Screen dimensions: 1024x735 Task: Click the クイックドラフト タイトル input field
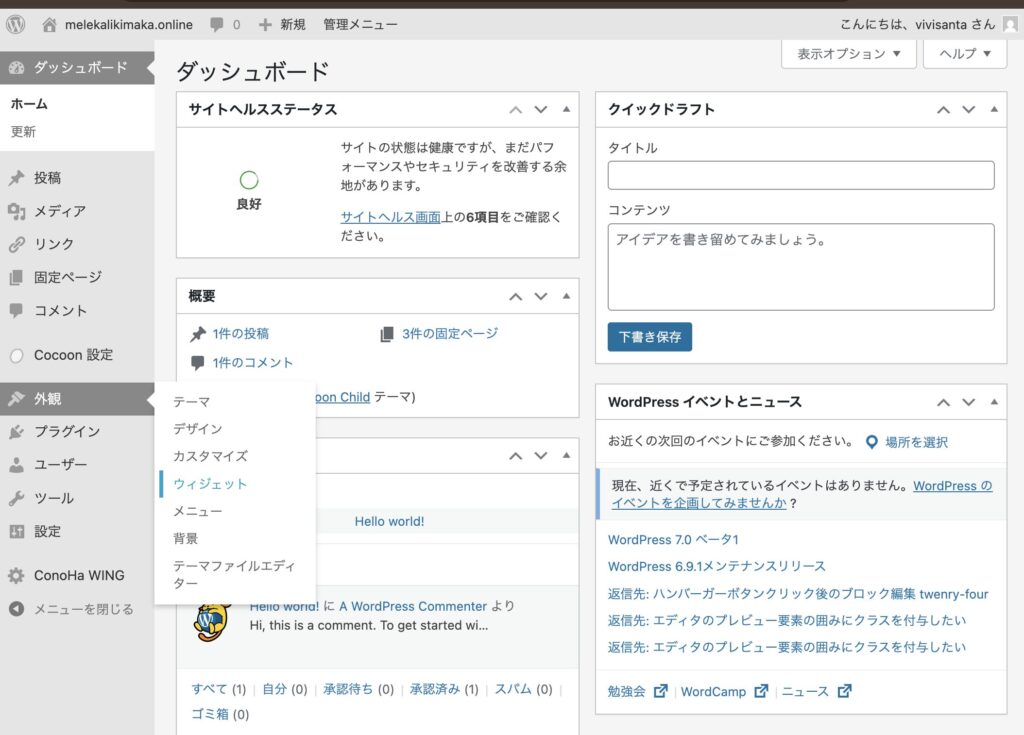pos(800,175)
